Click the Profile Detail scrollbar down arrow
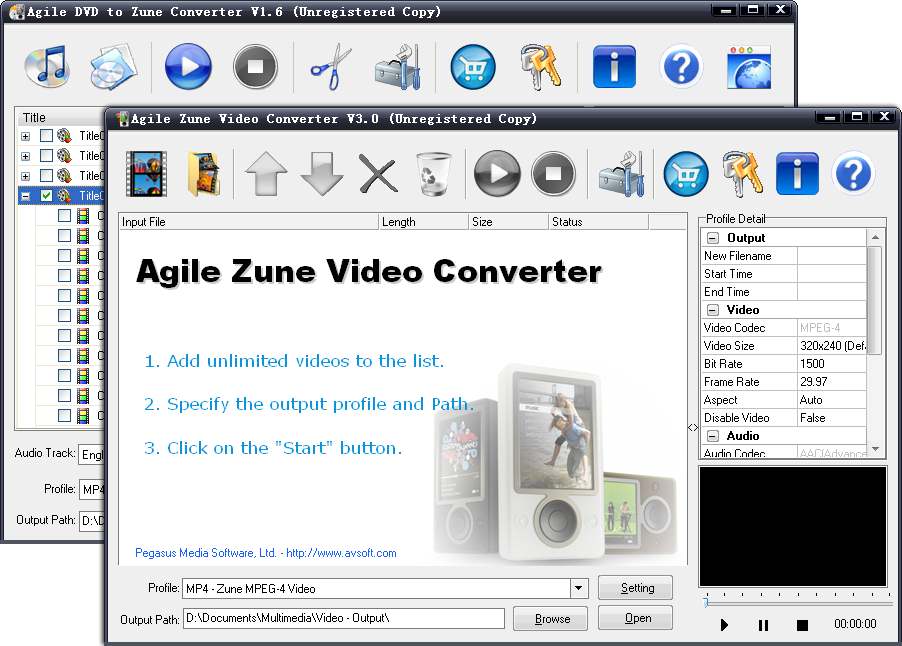The image size is (902, 646). pos(875,449)
